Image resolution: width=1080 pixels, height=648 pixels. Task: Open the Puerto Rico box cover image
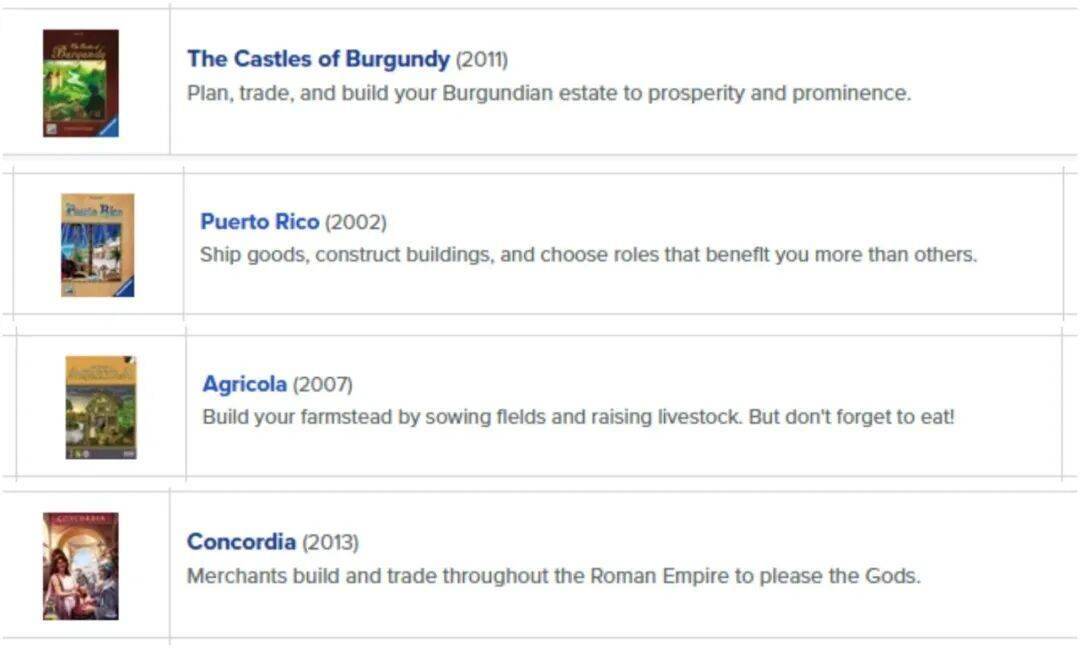97,244
